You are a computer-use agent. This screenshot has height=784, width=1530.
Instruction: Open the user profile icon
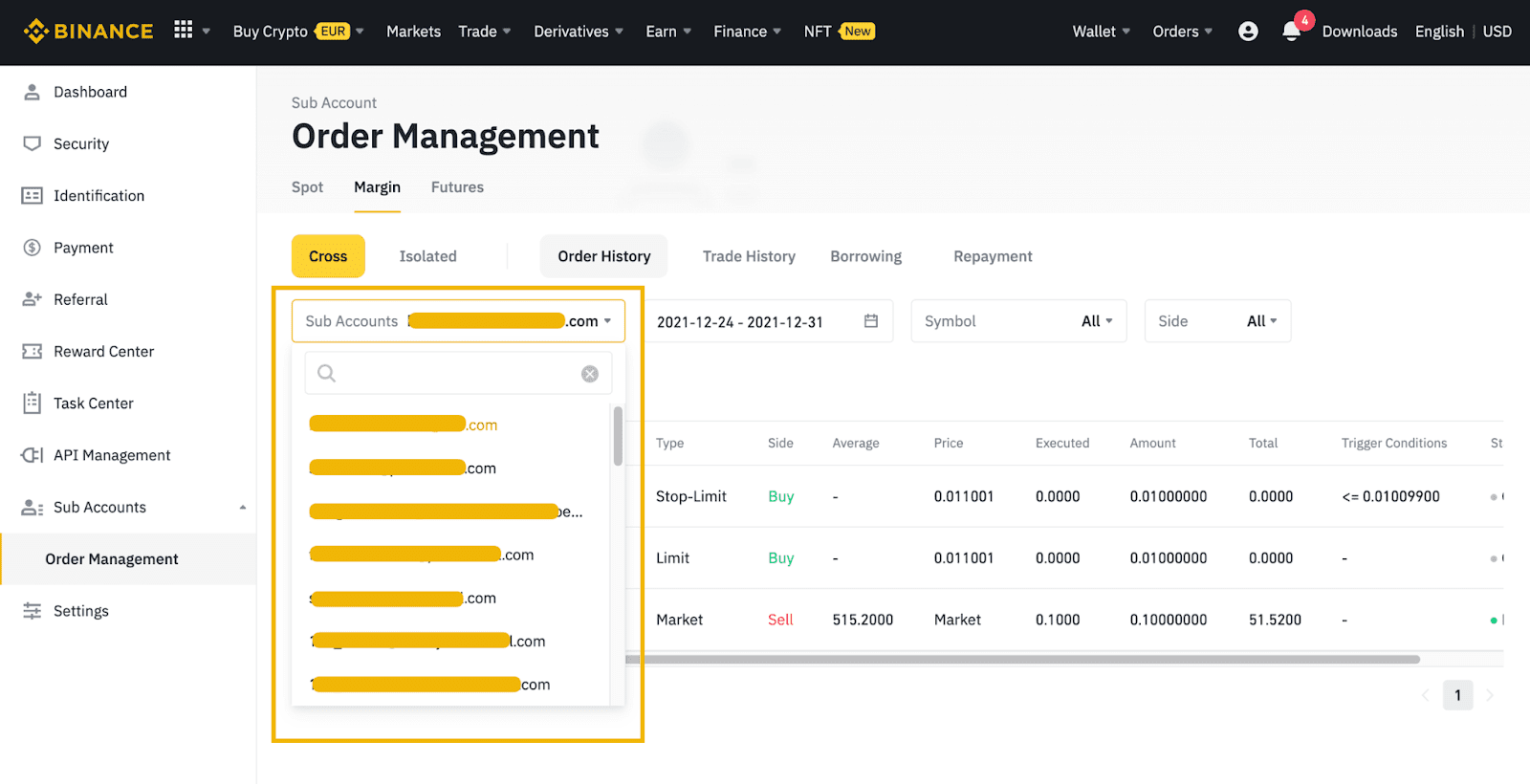(x=1248, y=32)
